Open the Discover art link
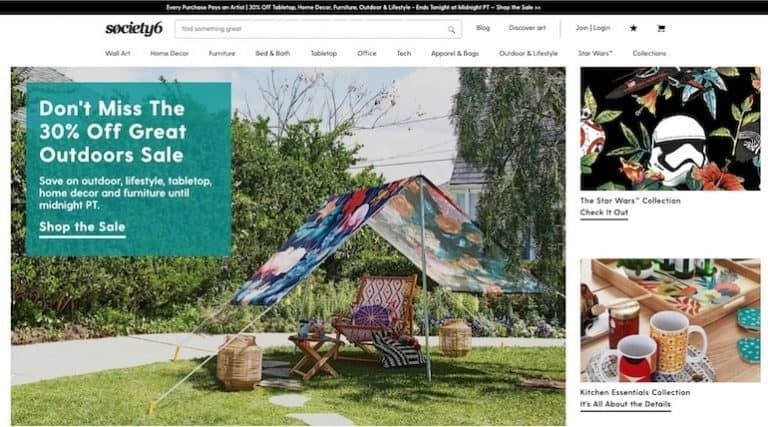Screen dimensions: 768x427 tap(527, 28)
